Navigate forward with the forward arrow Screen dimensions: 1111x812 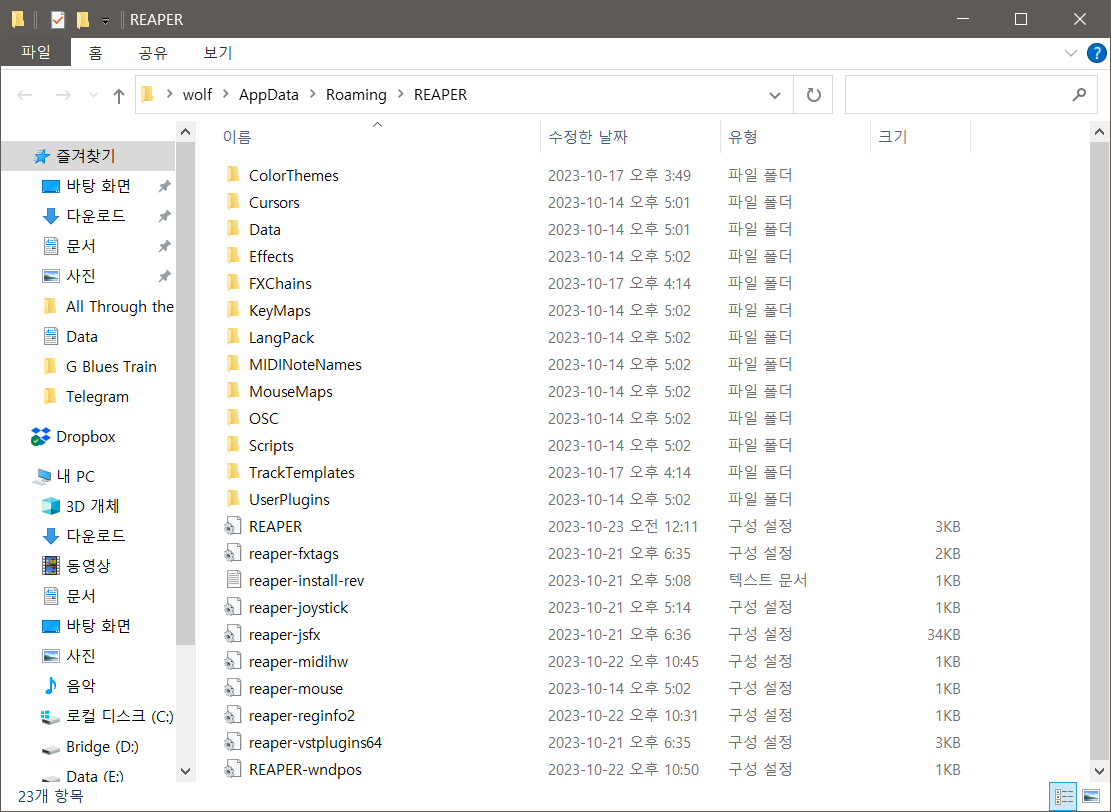click(x=63, y=95)
